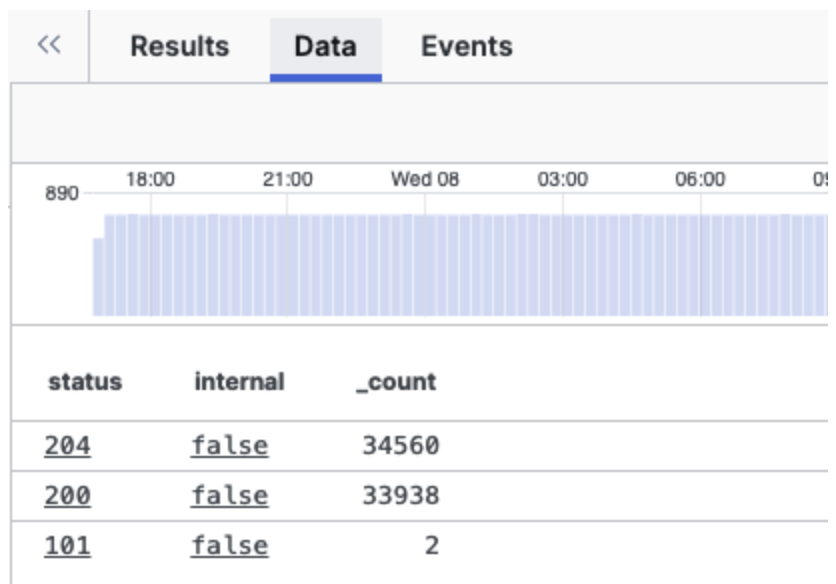Click the histogram bar at 18:00
836x584 pixels.
pyautogui.click(x=150, y=265)
